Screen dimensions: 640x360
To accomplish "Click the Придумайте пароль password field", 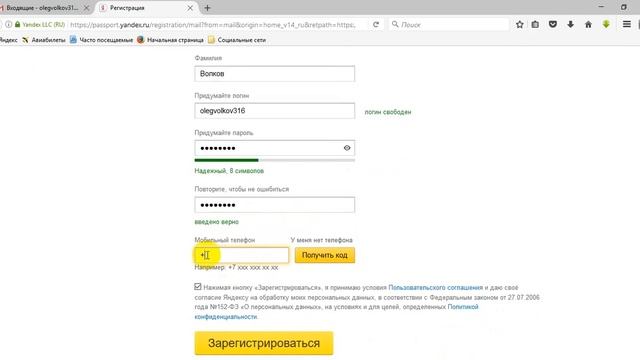I will [275, 148].
